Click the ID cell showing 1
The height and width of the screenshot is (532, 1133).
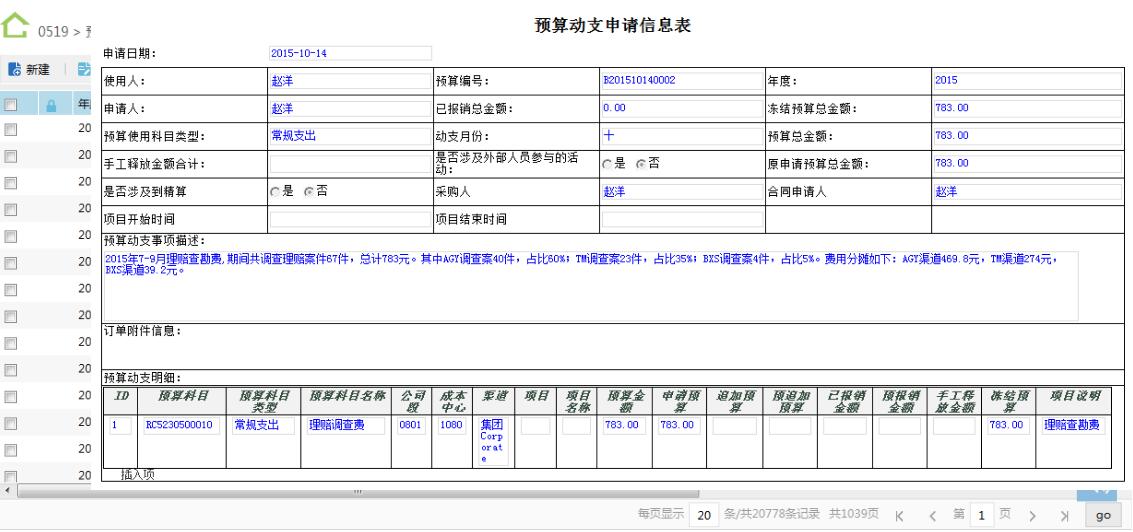pyautogui.click(x=119, y=426)
